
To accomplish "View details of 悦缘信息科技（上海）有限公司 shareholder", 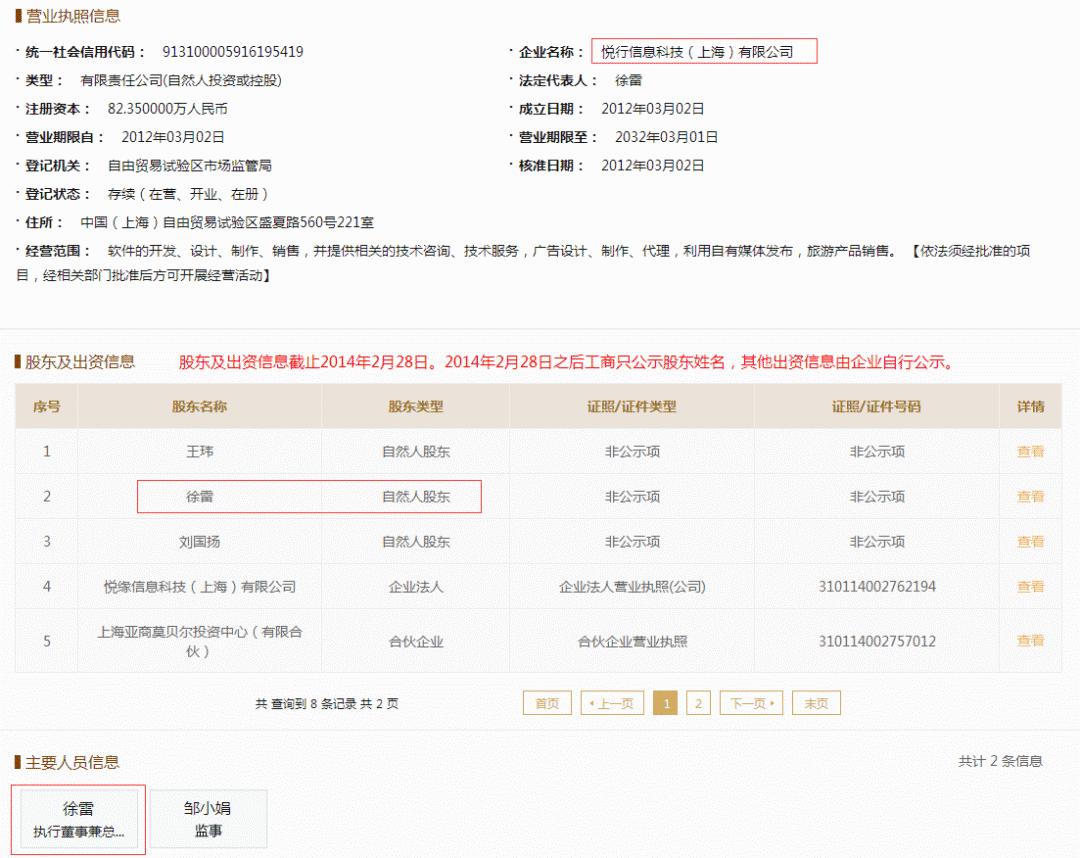I will pyautogui.click(x=1030, y=588).
